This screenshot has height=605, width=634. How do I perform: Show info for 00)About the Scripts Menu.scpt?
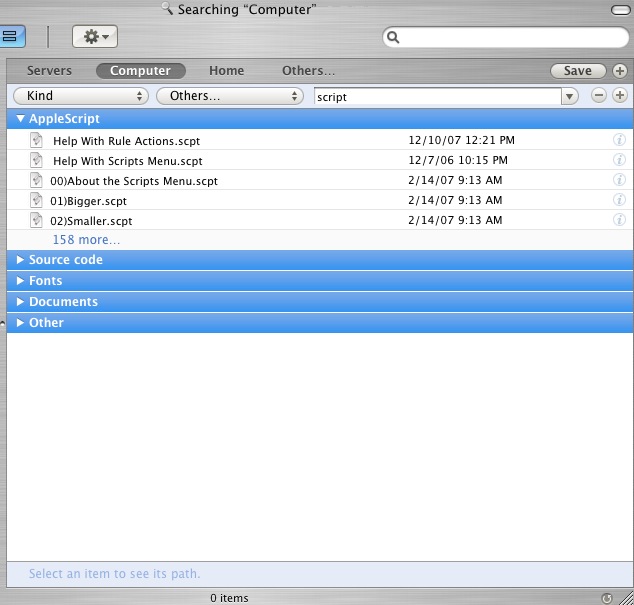619,180
